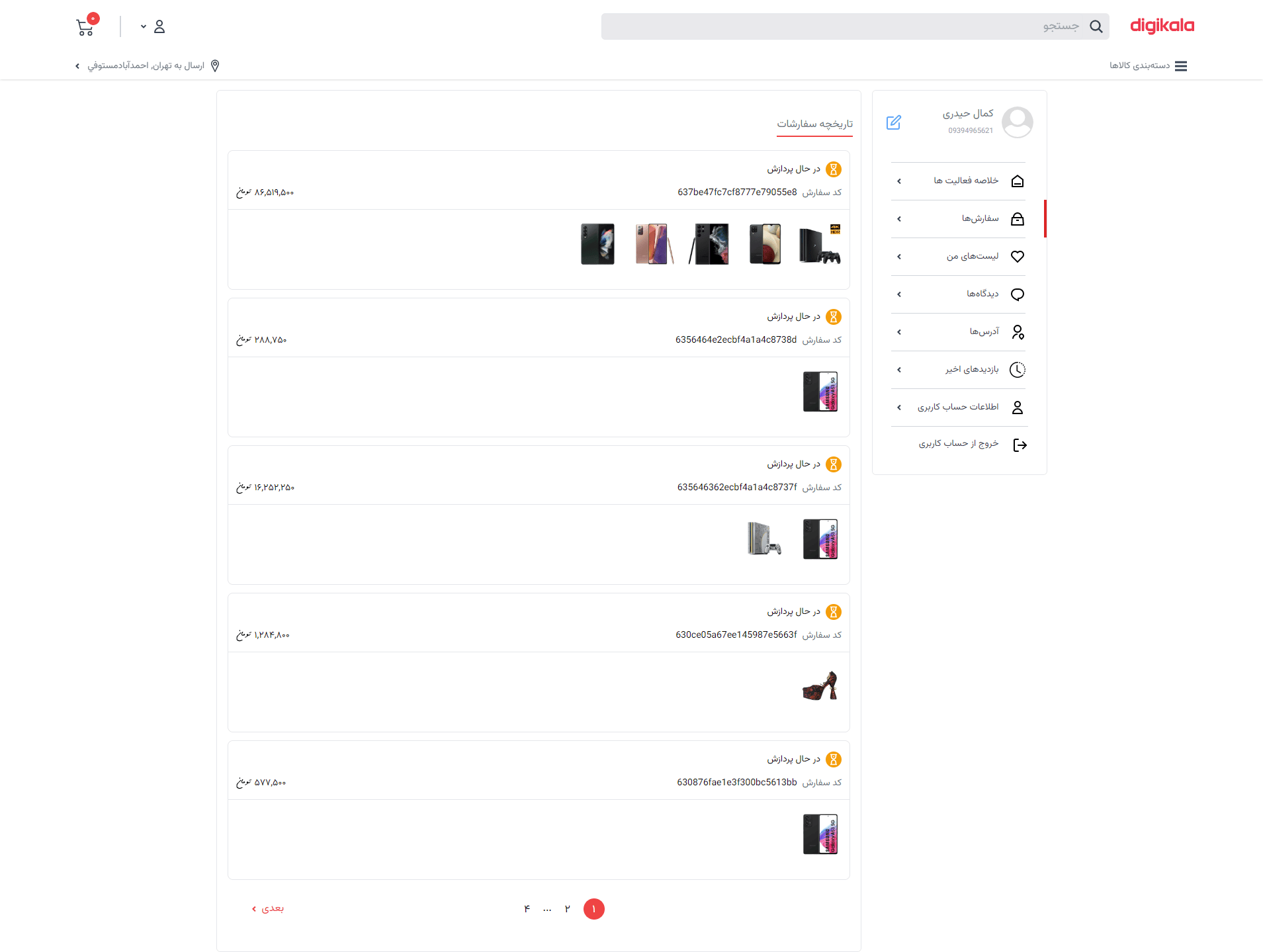Click خروج از حساب کاربری link
Screen dimensions: 1263x952
[958, 444]
